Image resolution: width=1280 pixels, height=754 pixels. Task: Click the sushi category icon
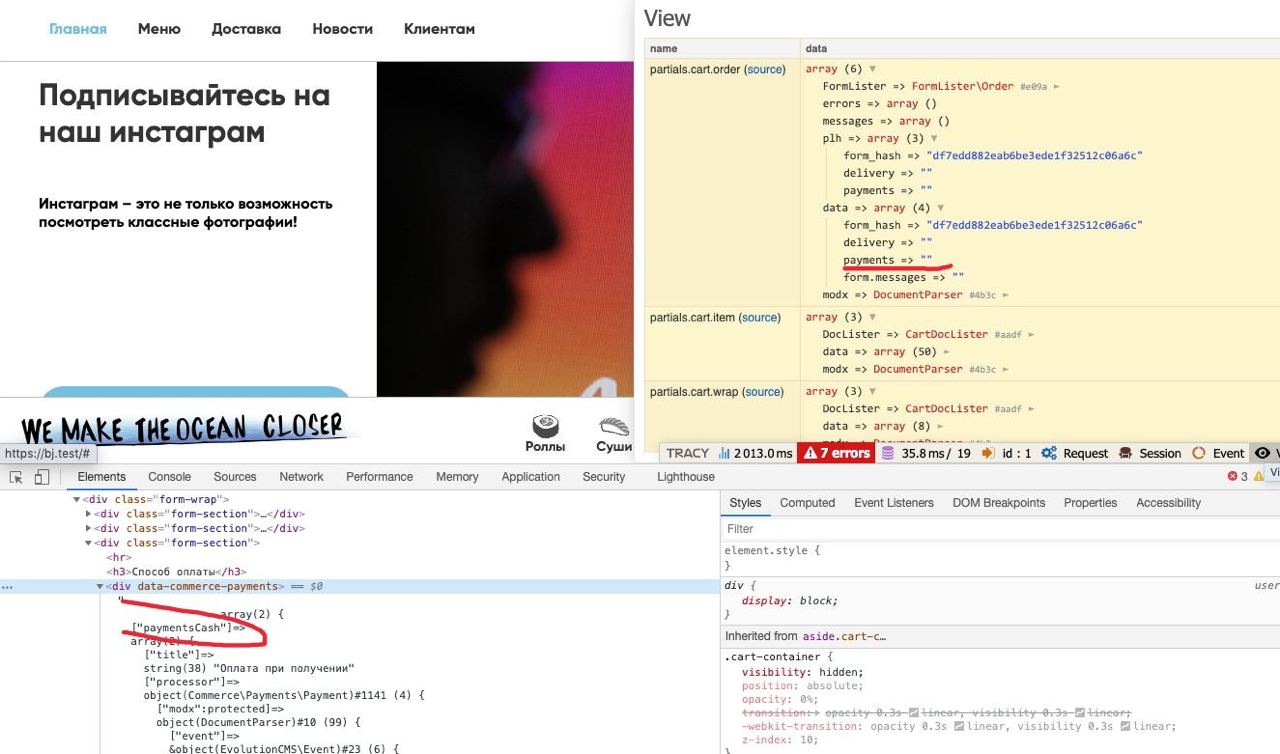pyautogui.click(x=613, y=427)
